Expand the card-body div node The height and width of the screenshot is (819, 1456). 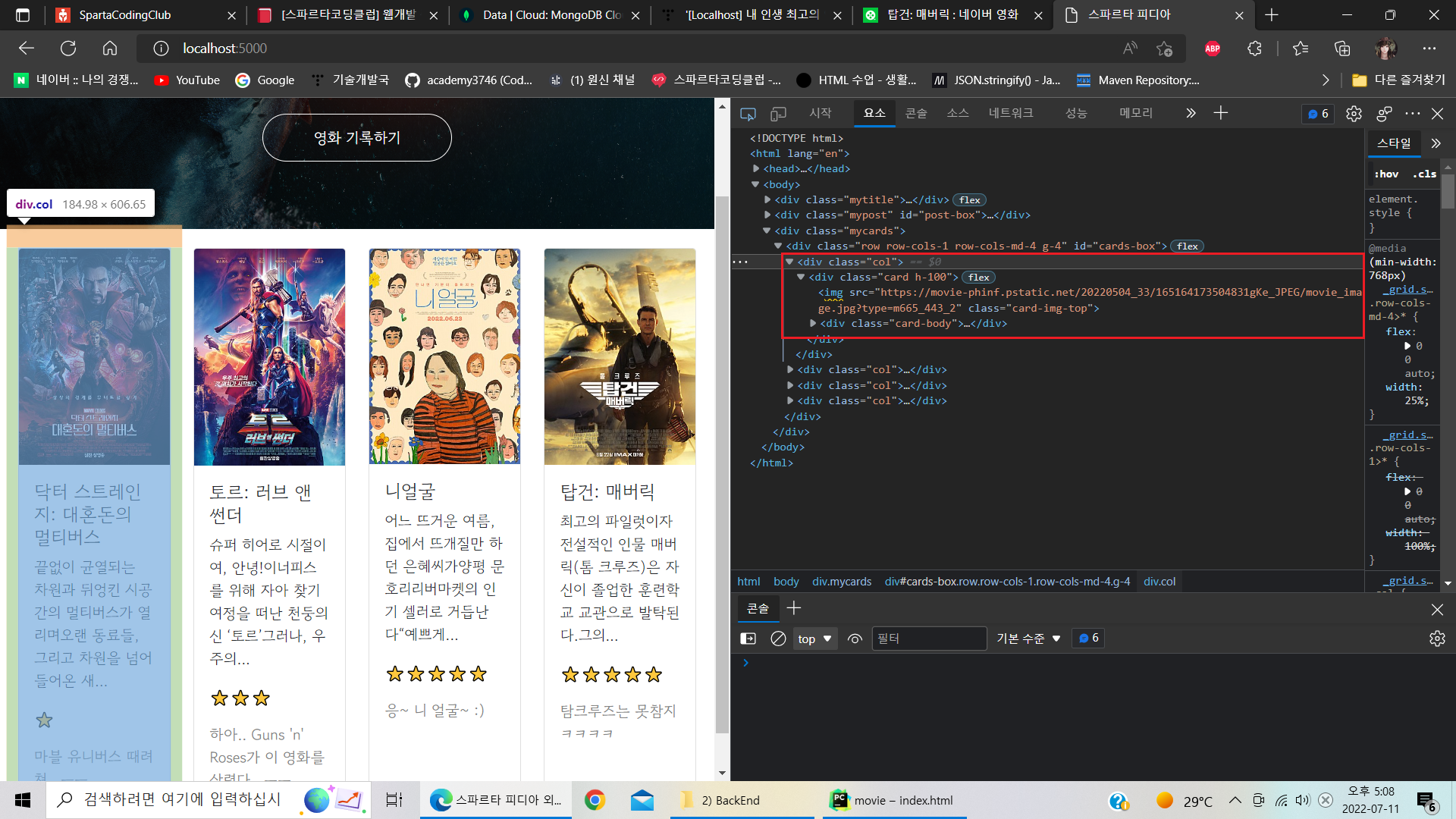813,324
